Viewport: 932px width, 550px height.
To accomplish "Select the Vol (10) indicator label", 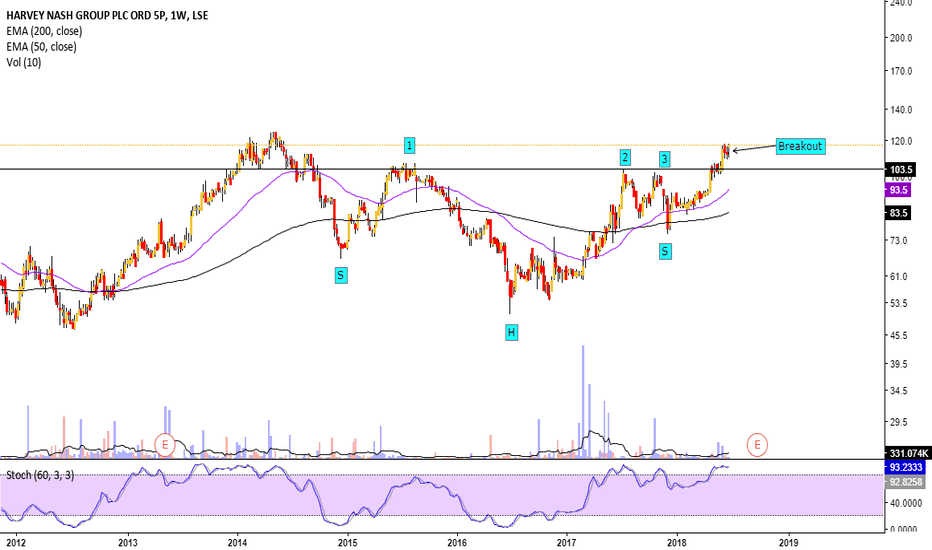I will click(24, 62).
